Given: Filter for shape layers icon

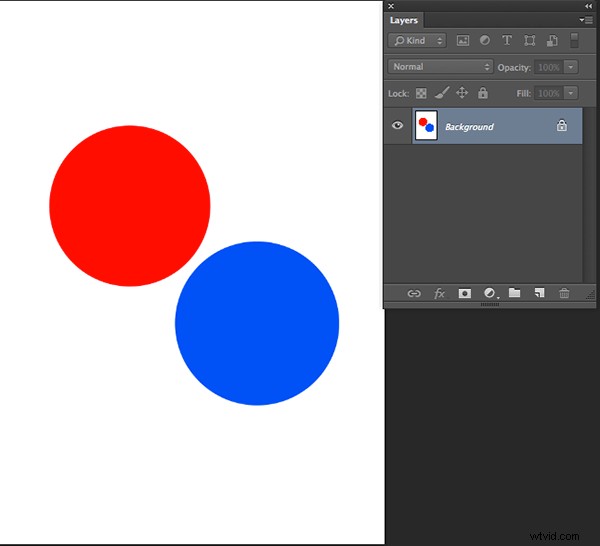Looking at the screenshot, I should pos(530,41).
